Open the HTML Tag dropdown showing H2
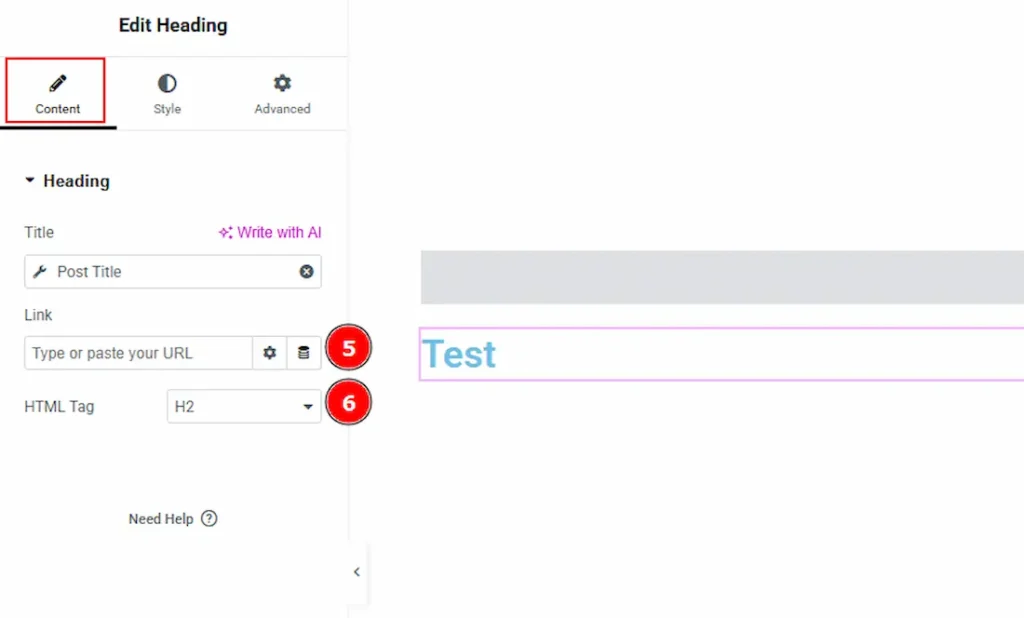This screenshot has height=618, width=1024. click(243, 407)
